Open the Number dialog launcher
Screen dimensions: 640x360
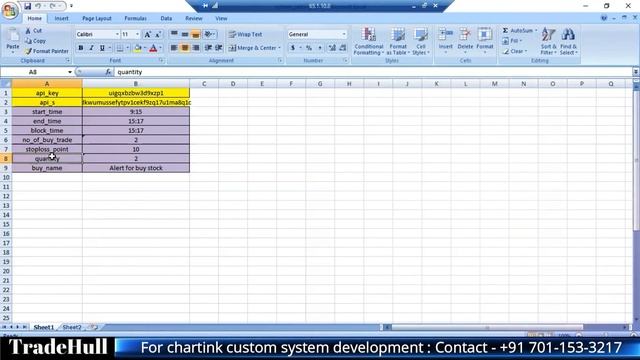click(345, 60)
